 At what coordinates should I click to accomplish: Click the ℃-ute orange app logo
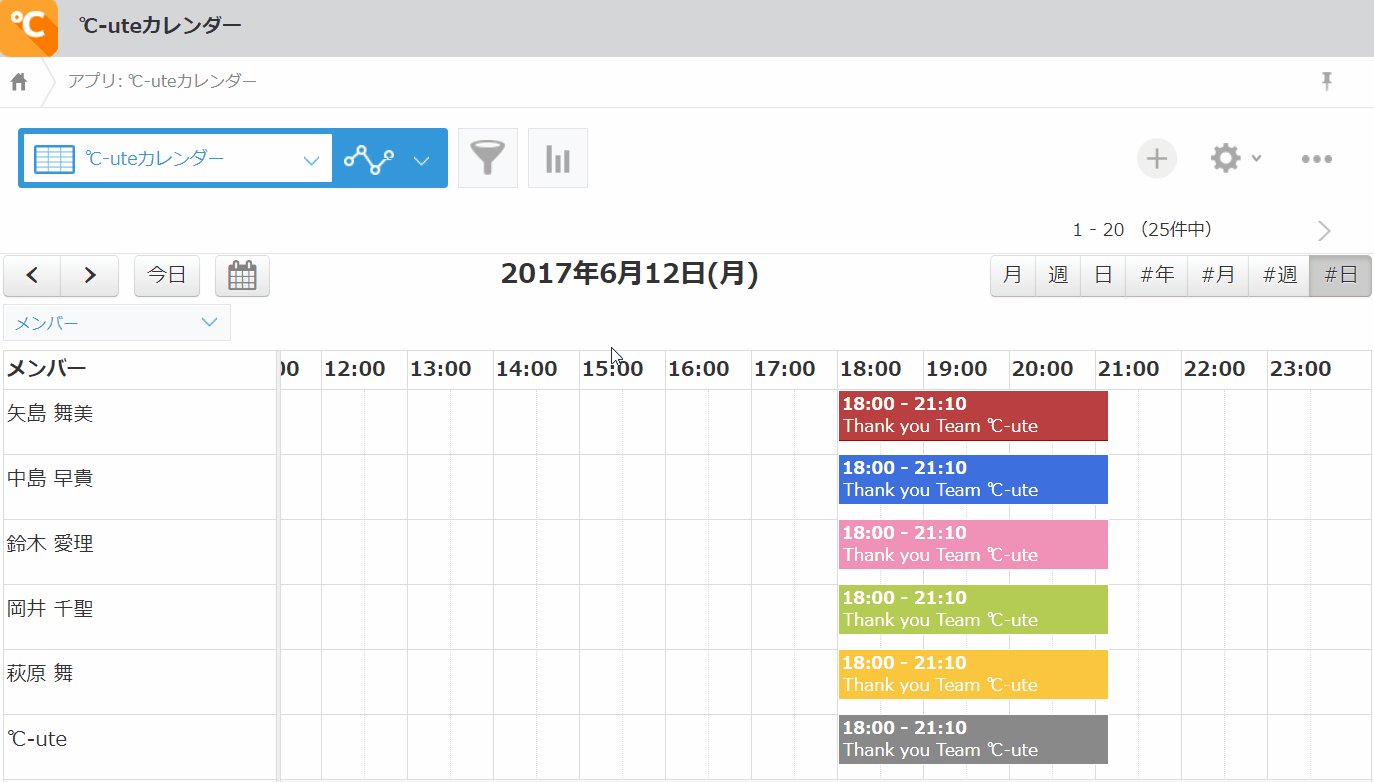[28, 28]
